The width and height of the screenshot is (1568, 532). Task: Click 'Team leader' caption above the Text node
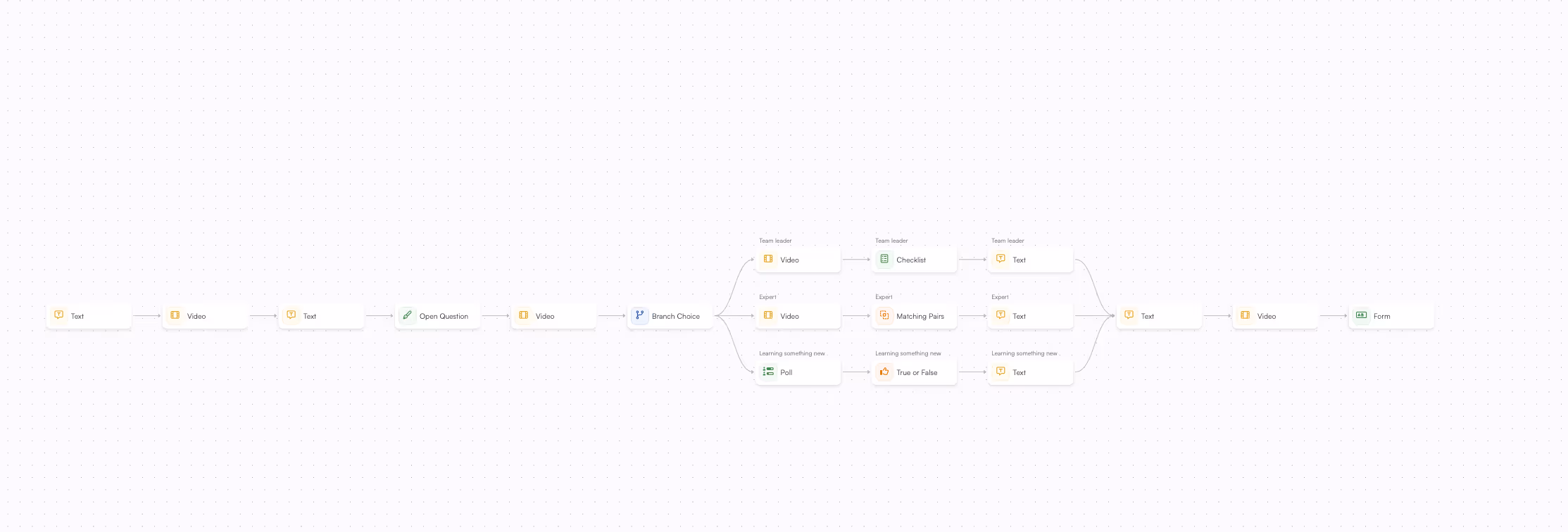(1008, 241)
